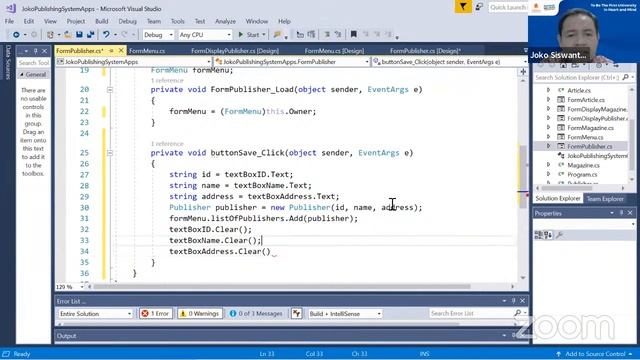Toggle the 0 Warnings filter button

click(x=200, y=313)
